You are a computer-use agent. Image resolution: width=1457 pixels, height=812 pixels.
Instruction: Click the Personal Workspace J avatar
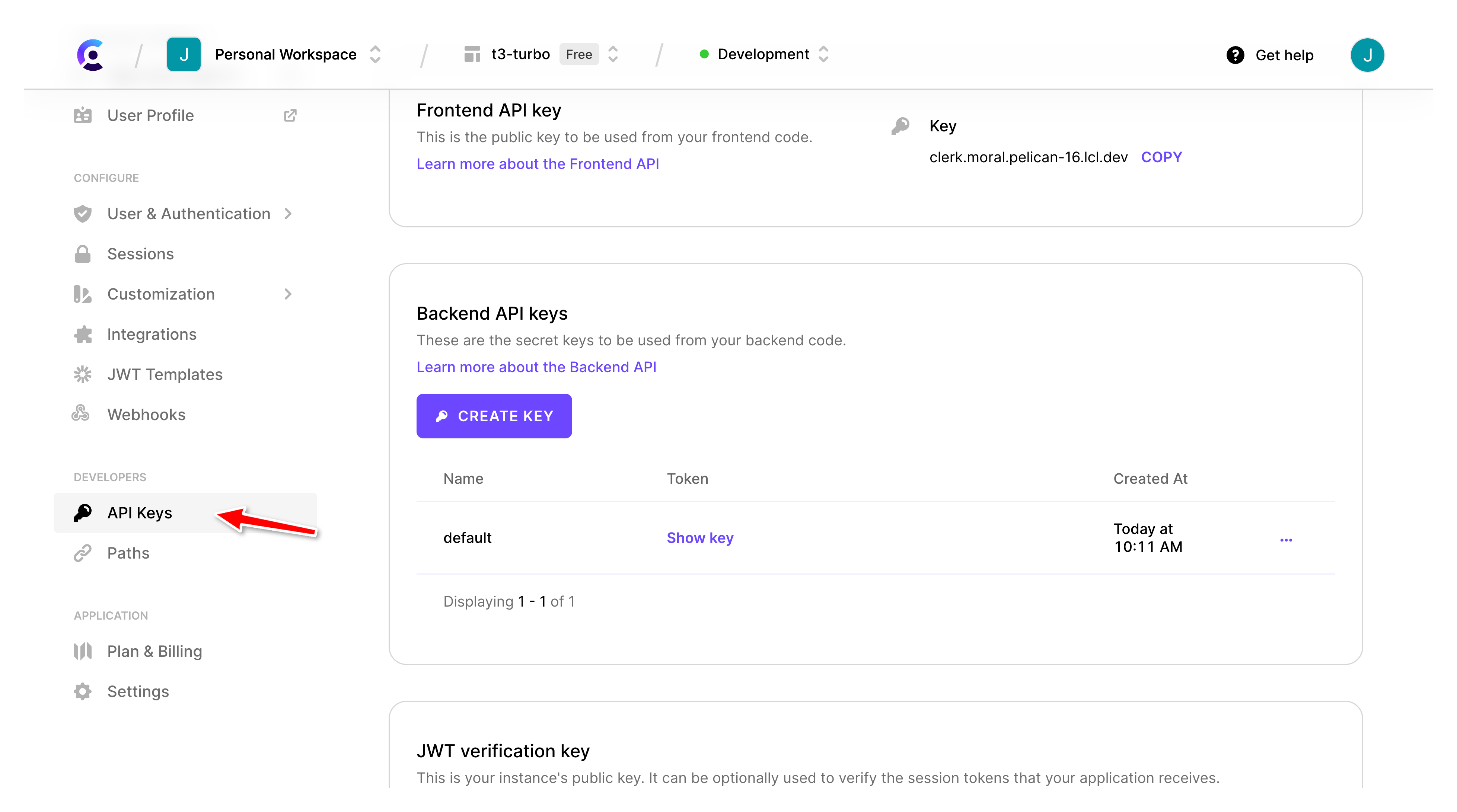click(x=184, y=54)
